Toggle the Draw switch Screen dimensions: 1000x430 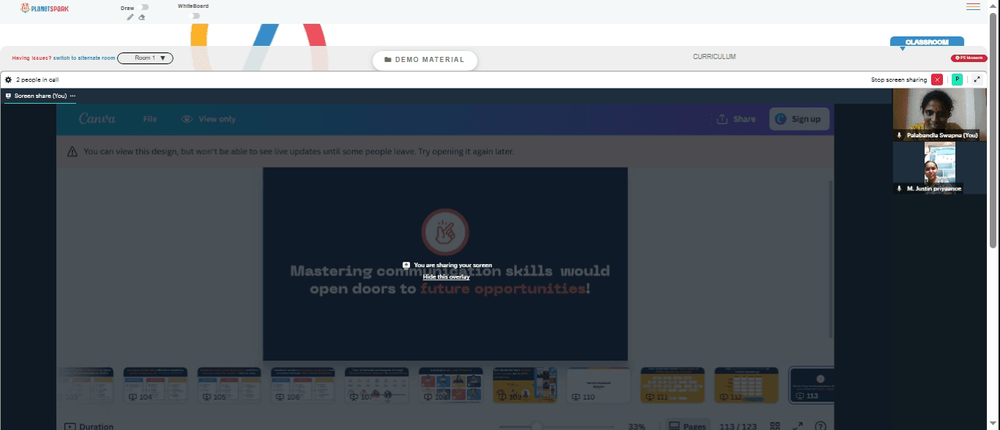[x=144, y=8]
